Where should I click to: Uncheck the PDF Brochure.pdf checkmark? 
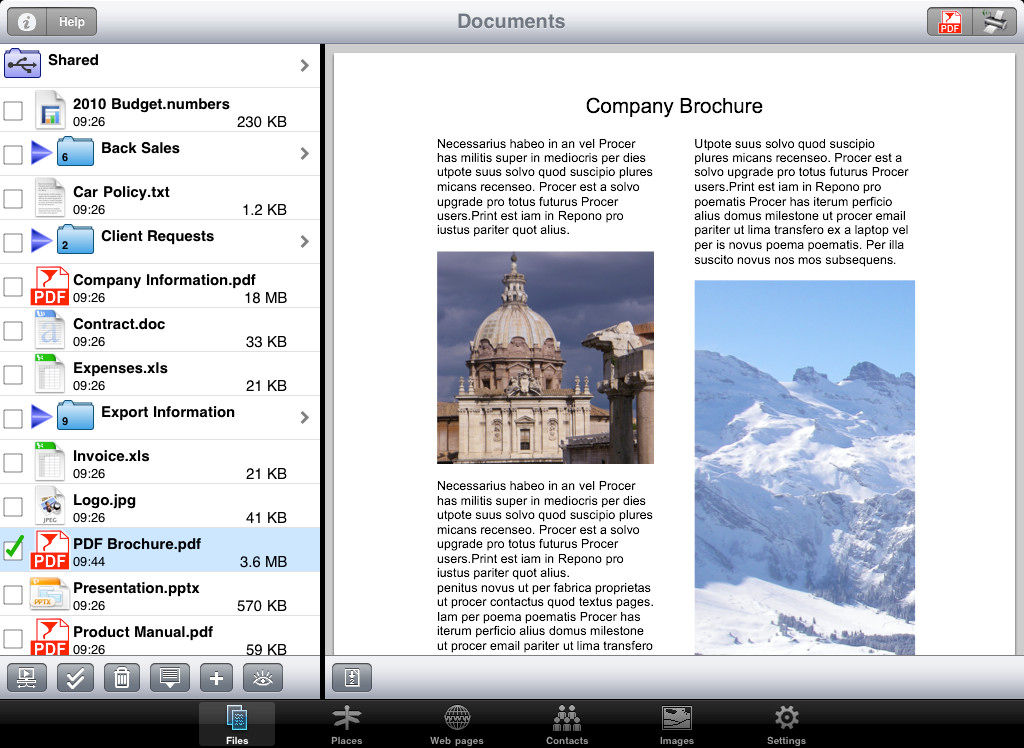click(14, 549)
